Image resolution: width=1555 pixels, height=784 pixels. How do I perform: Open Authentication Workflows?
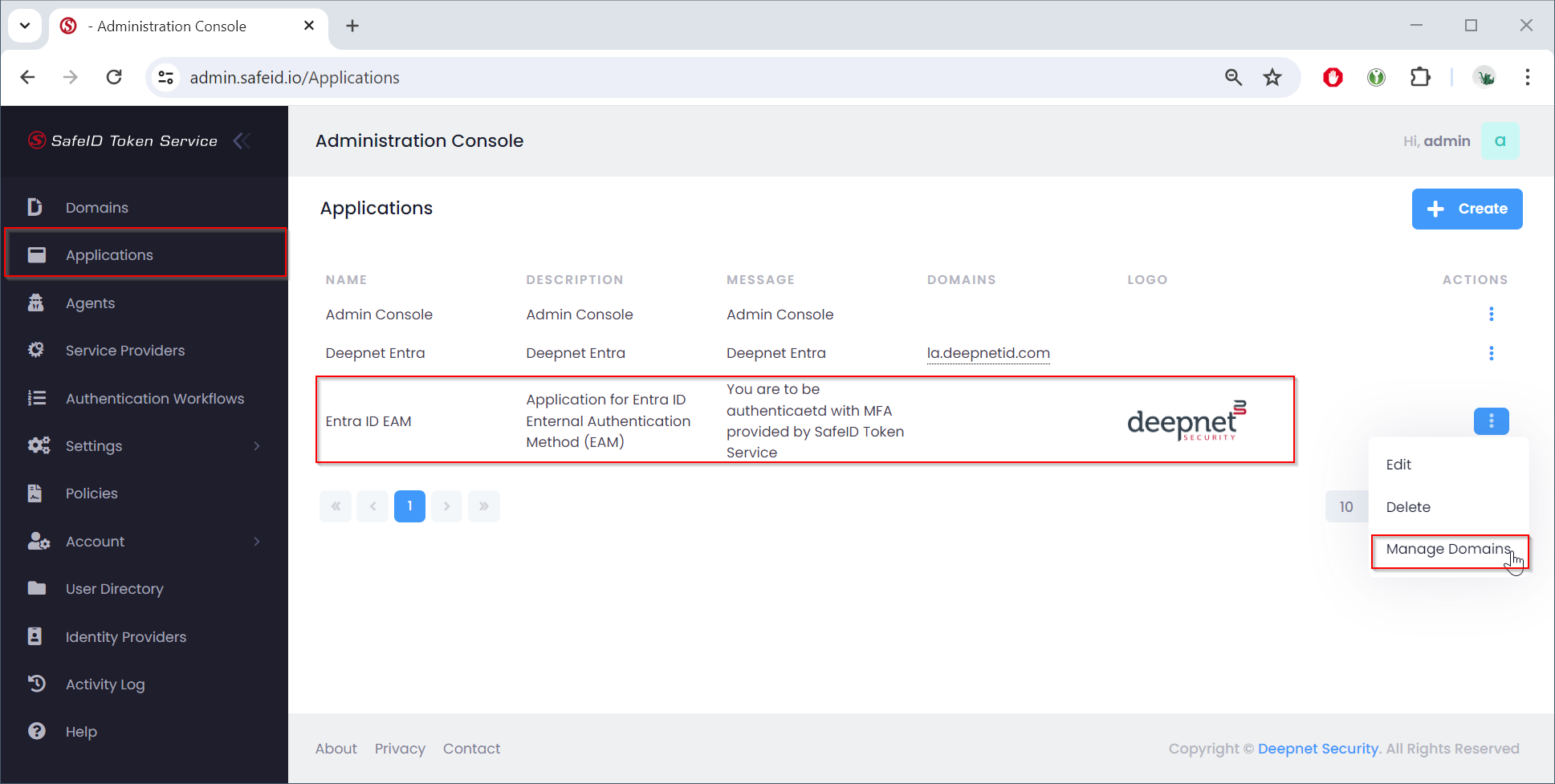pos(154,399)
